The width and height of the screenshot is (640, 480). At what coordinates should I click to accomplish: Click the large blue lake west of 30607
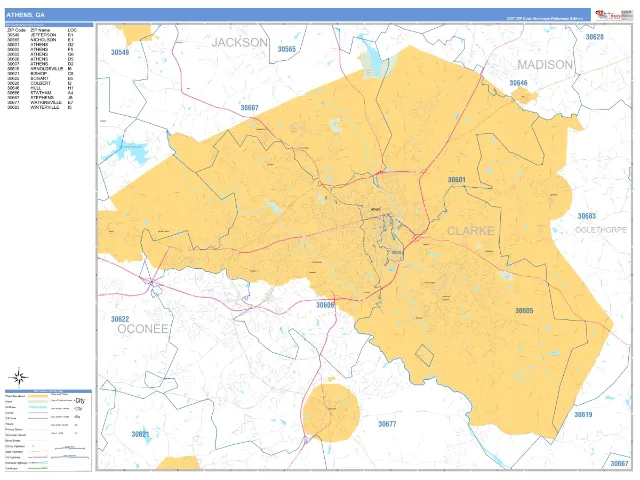tap(127, 149)
